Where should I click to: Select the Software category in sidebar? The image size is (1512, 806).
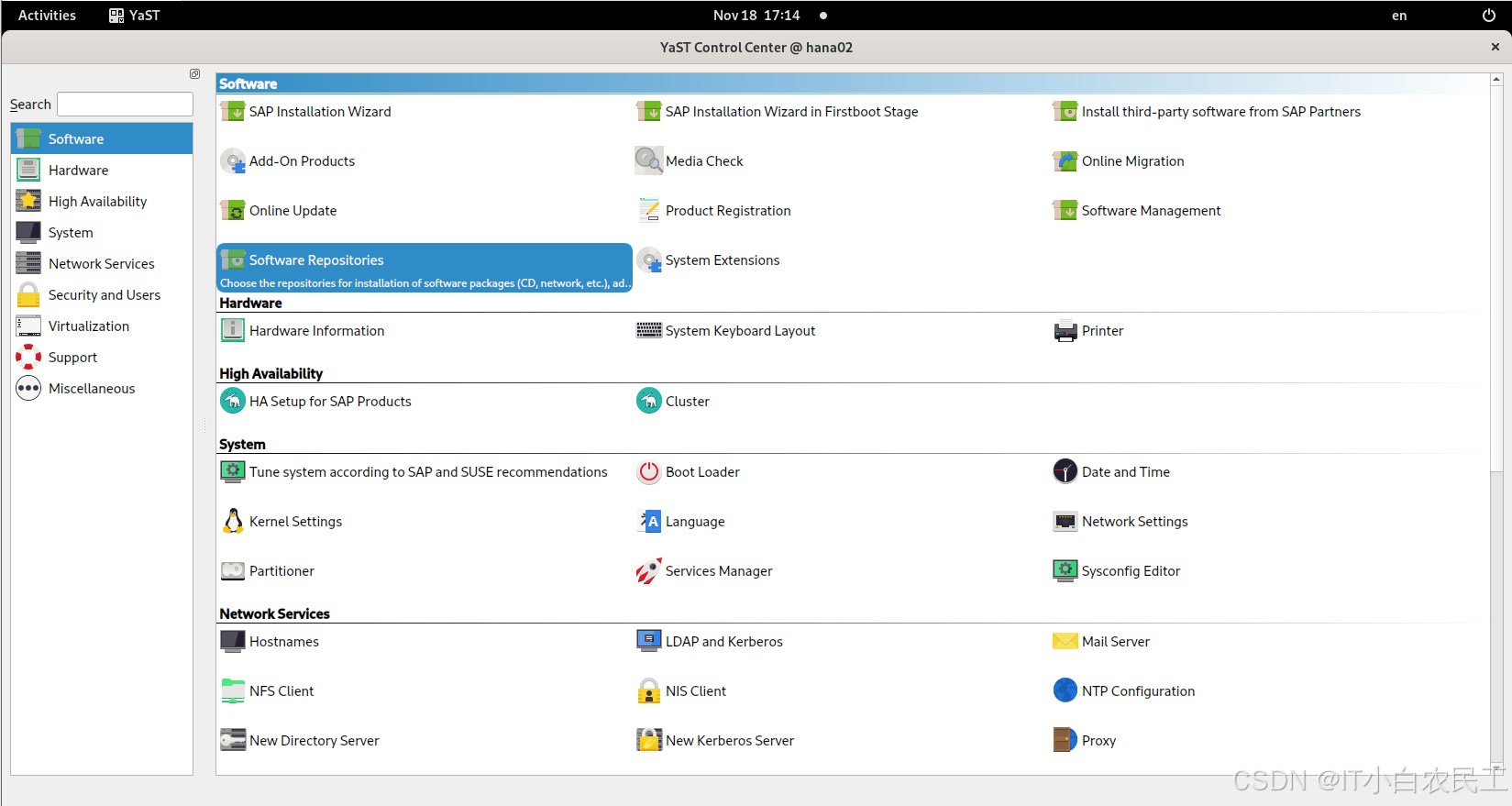tap(102, 139)
